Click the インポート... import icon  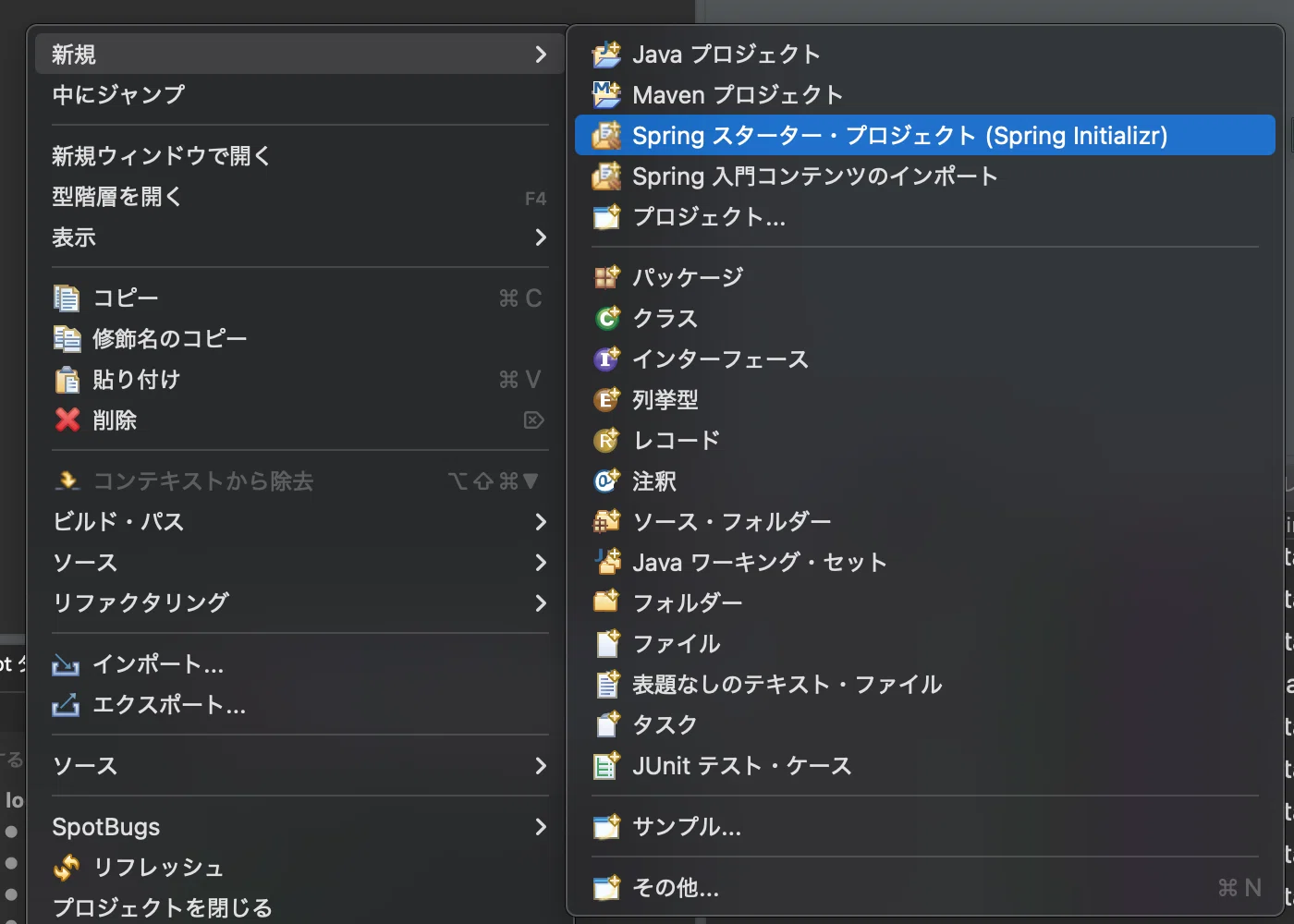(67, 663)
